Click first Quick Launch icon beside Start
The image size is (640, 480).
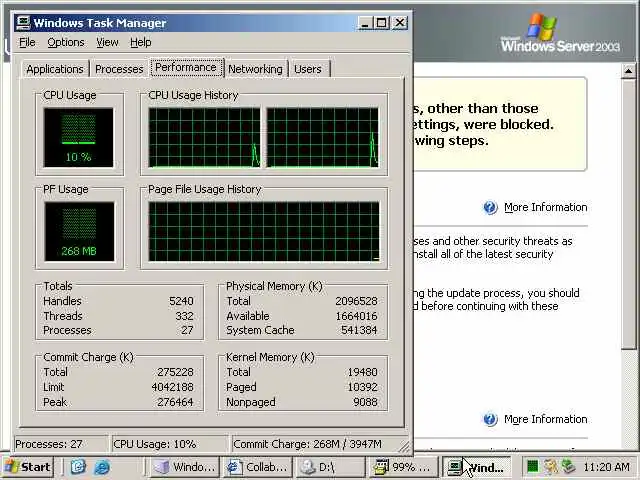[x=78, y=467]
